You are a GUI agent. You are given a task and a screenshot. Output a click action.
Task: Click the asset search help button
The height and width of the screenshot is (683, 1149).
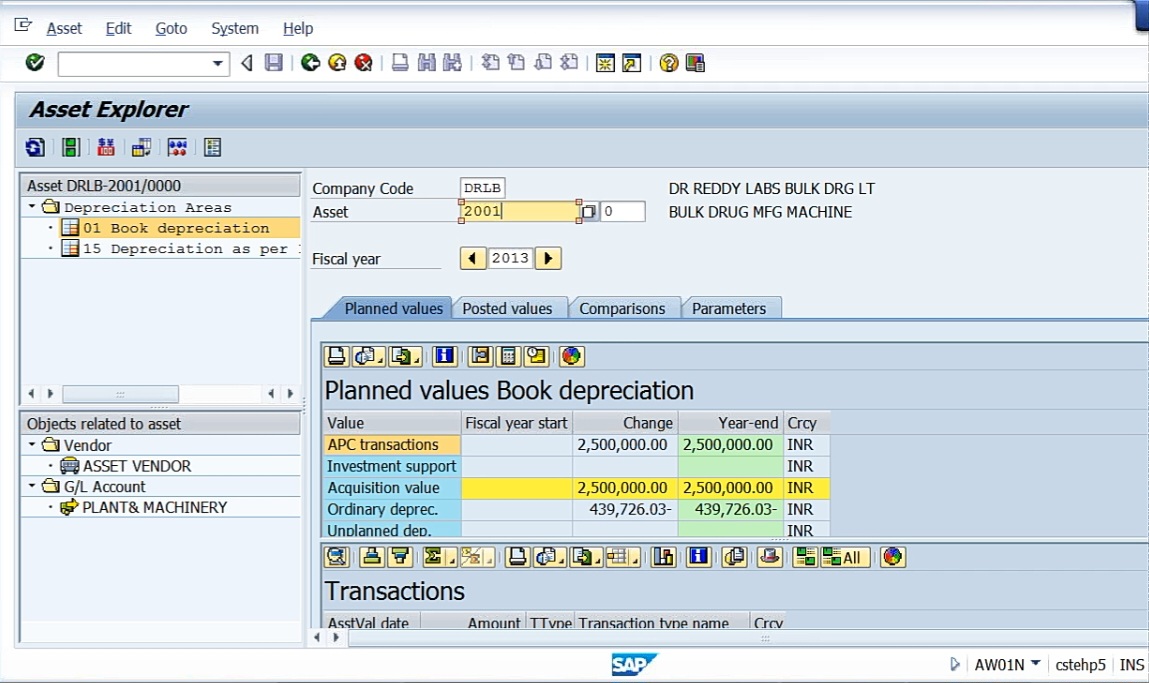click(x=588, y=212)
